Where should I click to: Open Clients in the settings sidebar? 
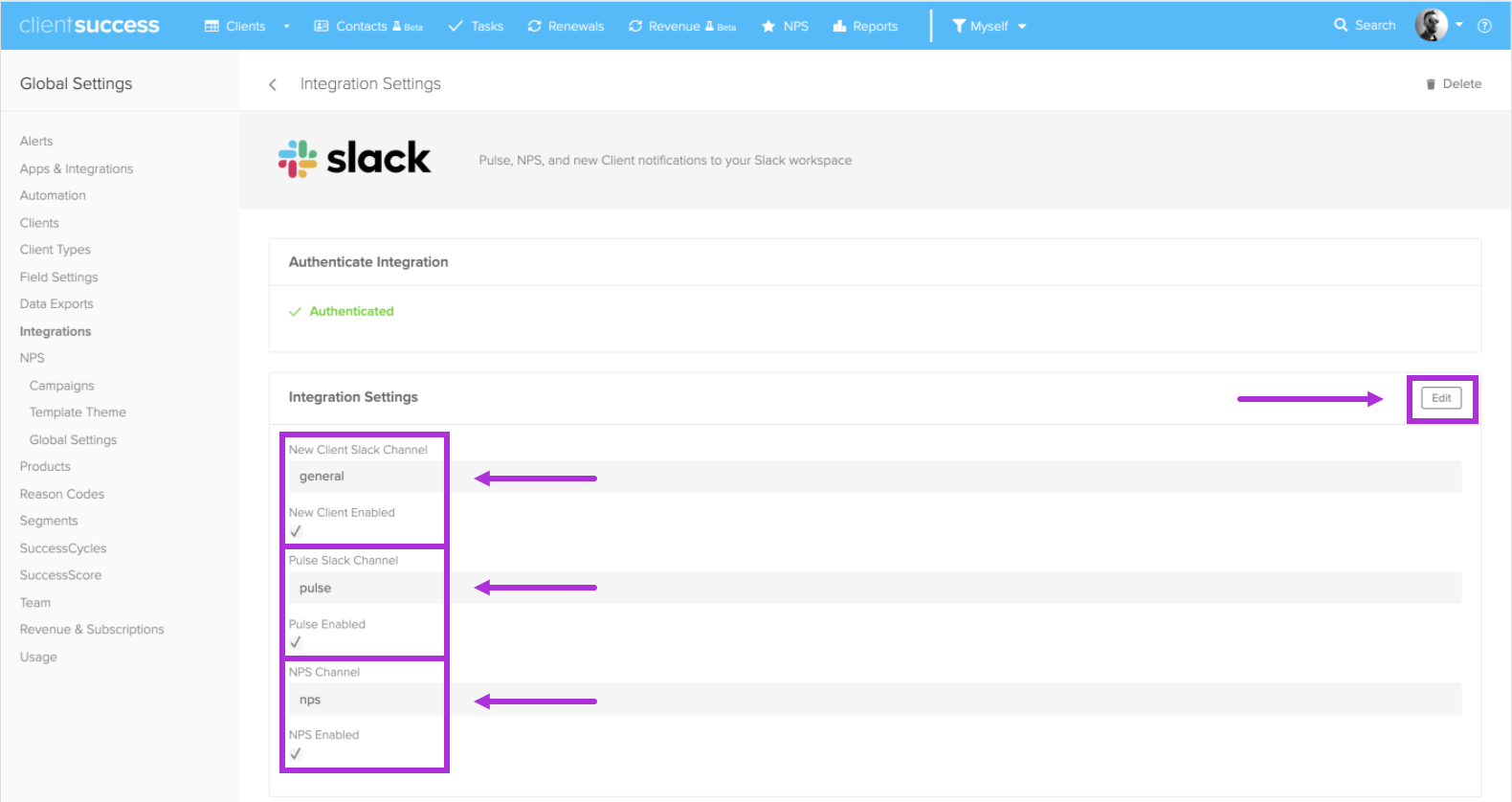click(x=39, y=223)
